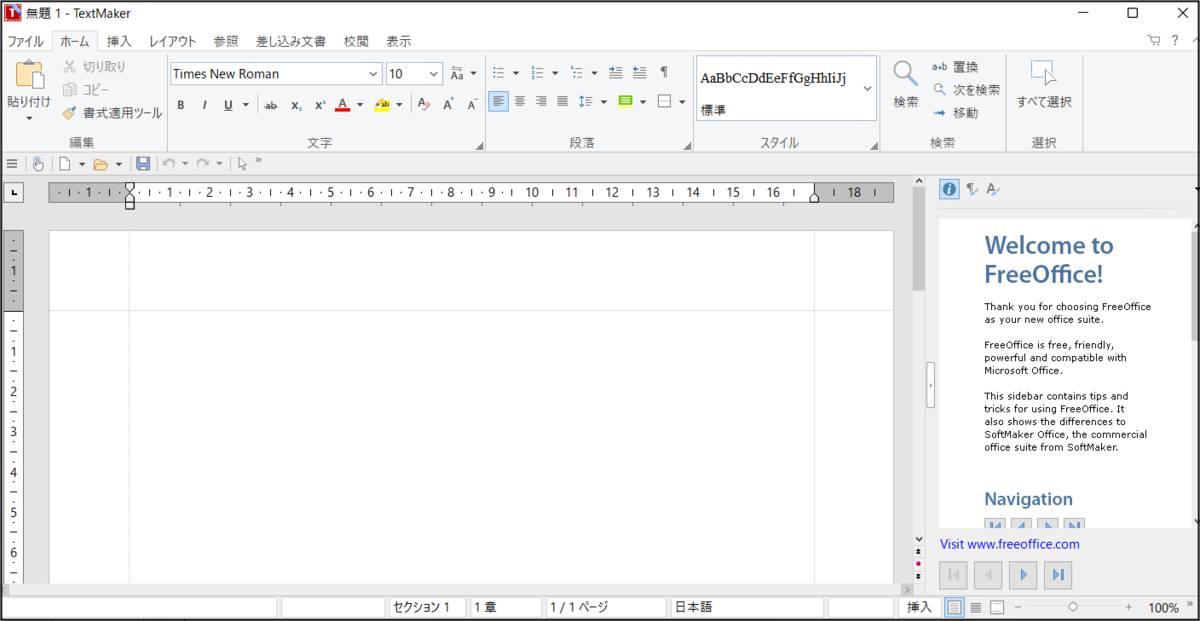Visit the www.freeoffice.com link
This screenshot has width=1200, height=621.
click(1010, 543)
